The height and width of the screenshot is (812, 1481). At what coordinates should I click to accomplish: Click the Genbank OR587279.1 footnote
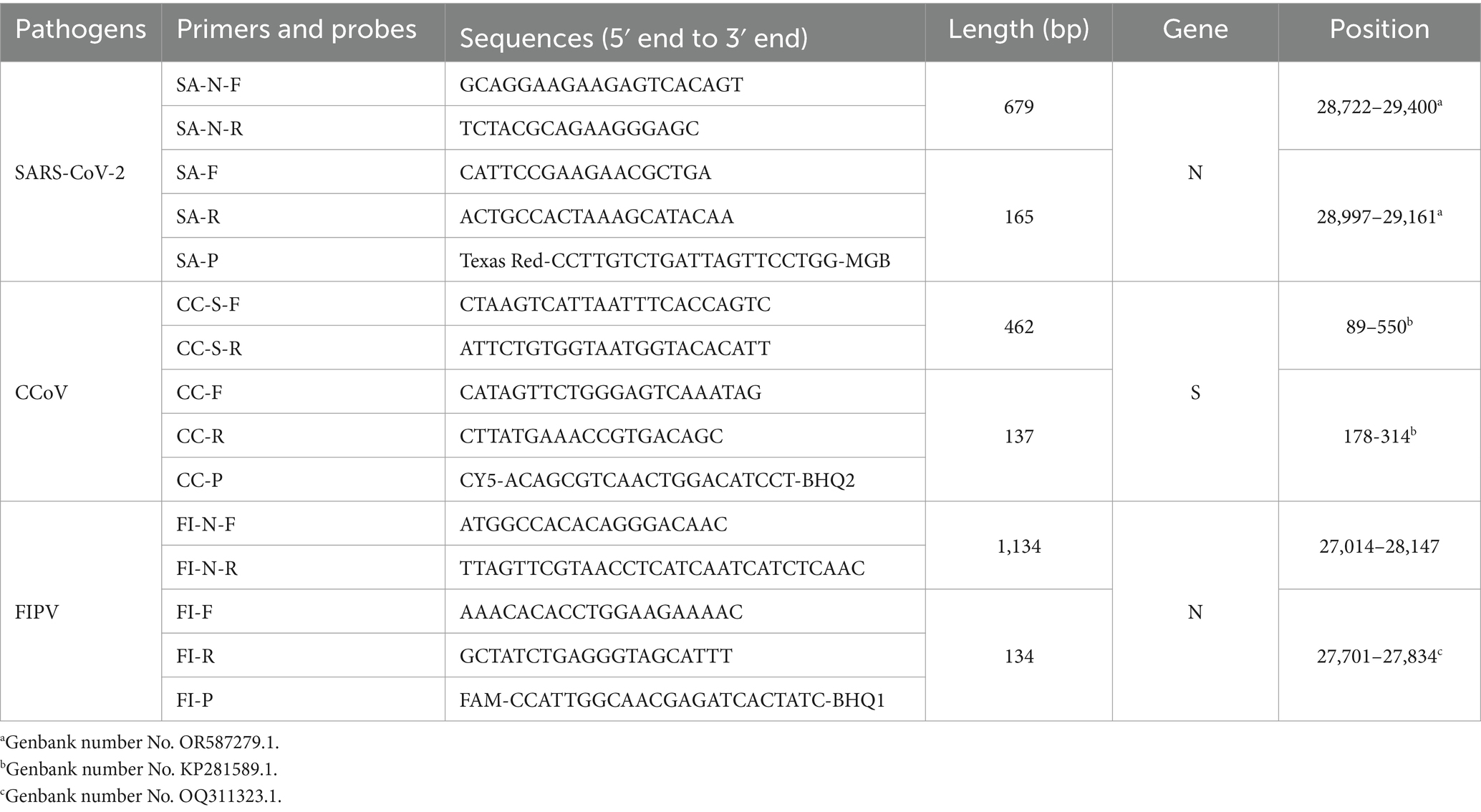(140, 743)
